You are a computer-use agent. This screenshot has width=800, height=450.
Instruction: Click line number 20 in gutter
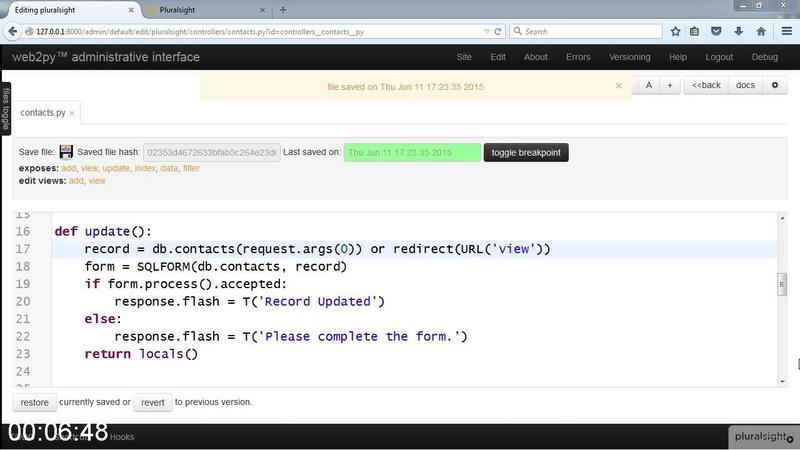click(x=23, y=302)
